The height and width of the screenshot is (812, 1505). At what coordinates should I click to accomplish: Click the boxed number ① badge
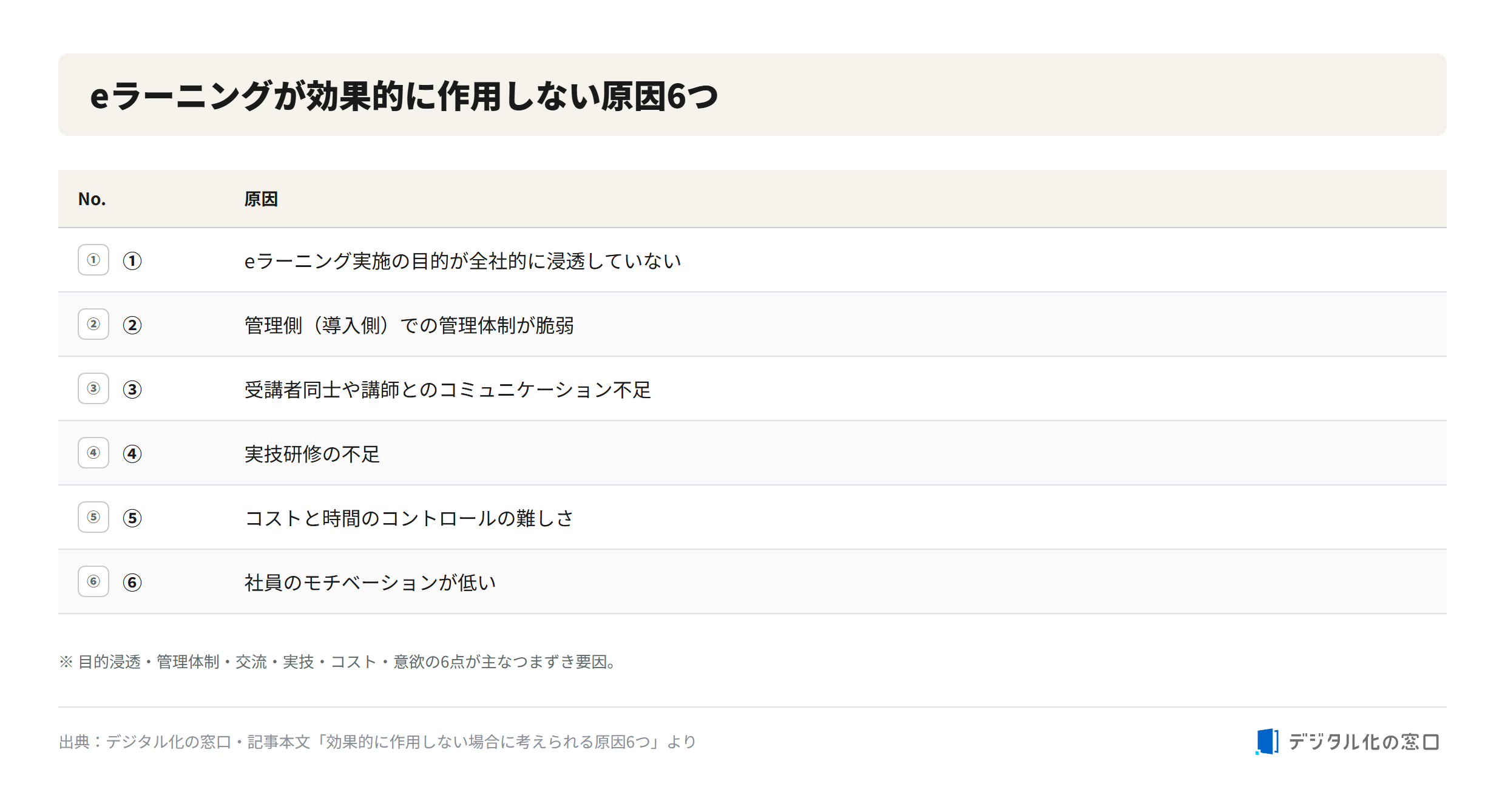coord(93,260)
